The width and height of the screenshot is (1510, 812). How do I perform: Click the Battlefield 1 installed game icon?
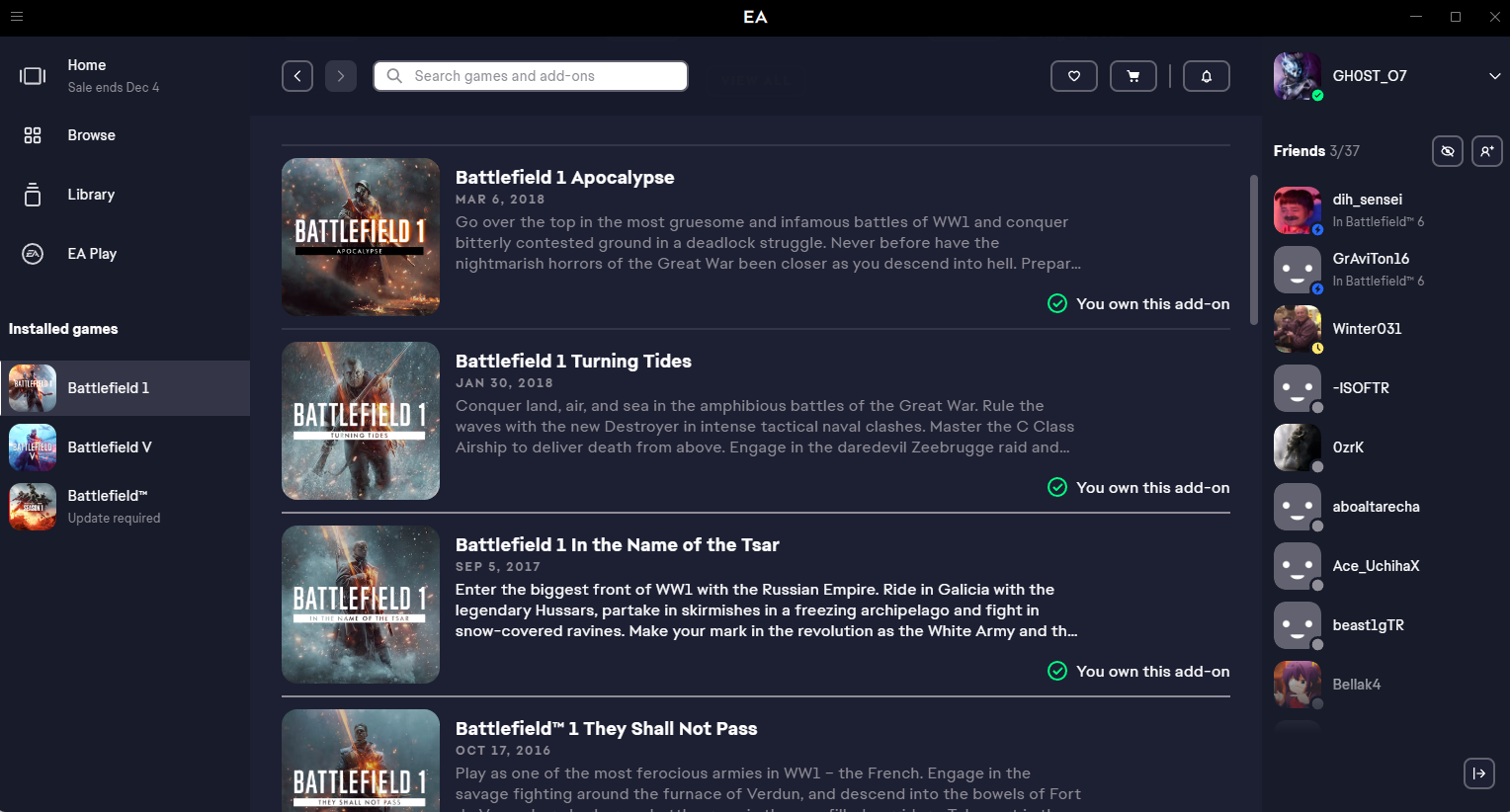[x=33, y=388]
